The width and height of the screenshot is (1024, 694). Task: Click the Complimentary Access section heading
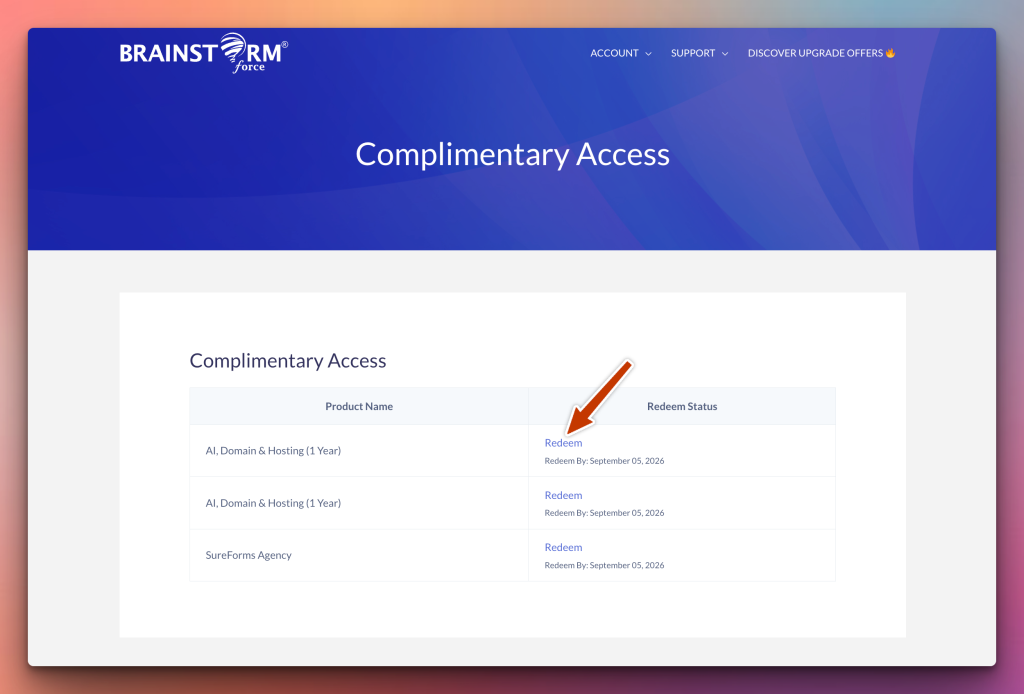288,360
